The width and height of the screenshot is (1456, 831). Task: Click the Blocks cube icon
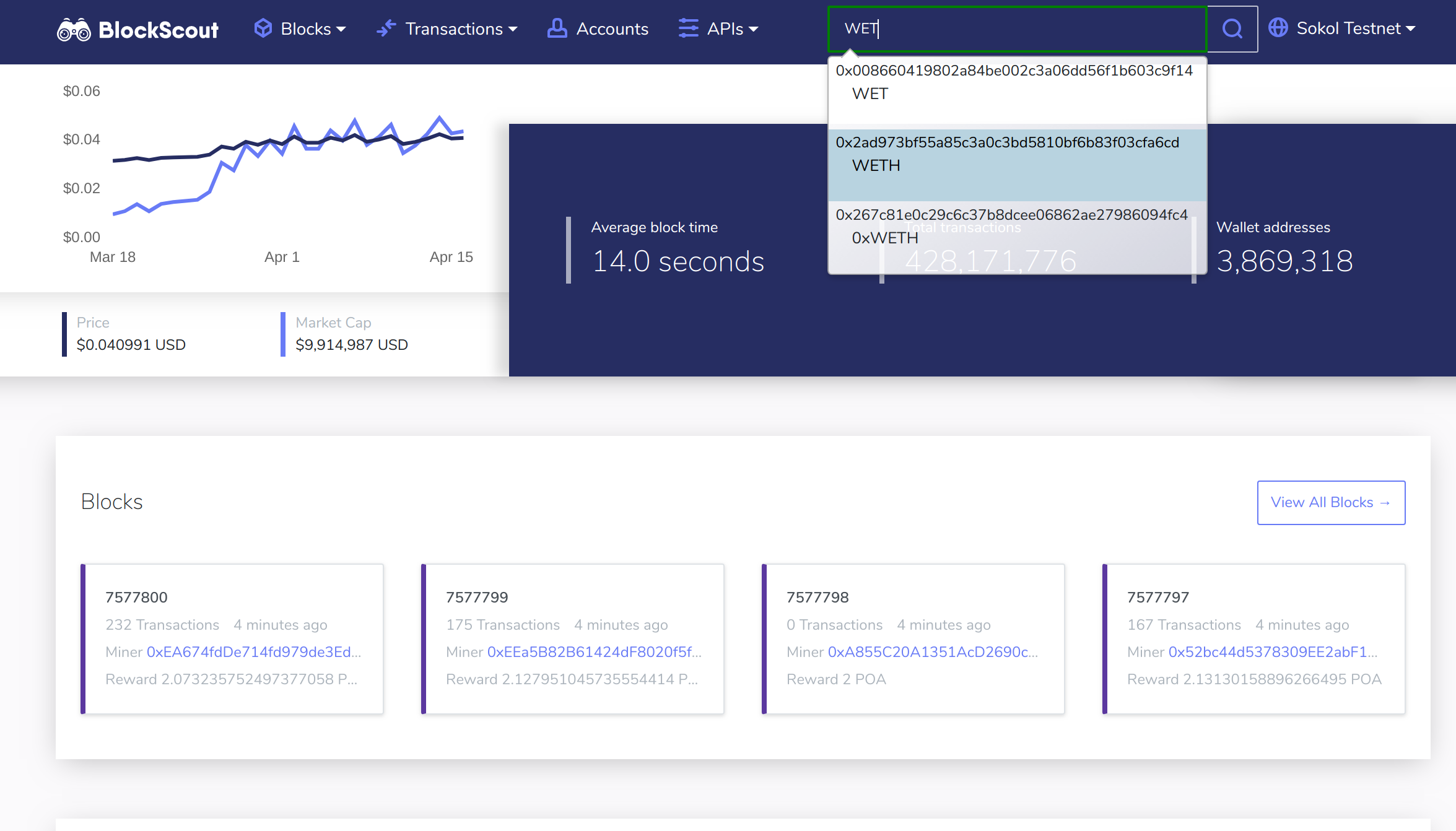click(x=263, y=28)
